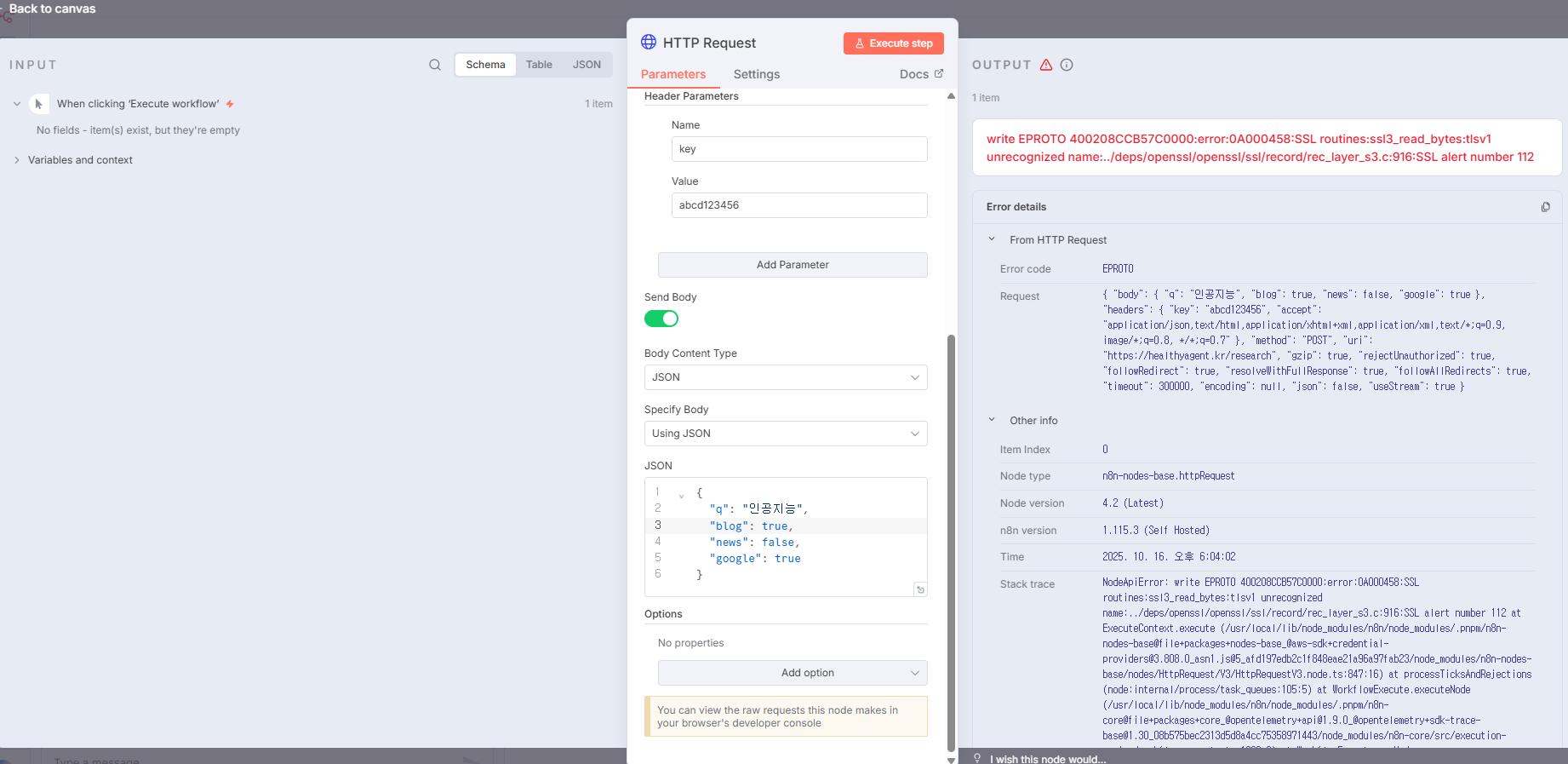Switch the input view to JSON

click(x=587, y=65)
